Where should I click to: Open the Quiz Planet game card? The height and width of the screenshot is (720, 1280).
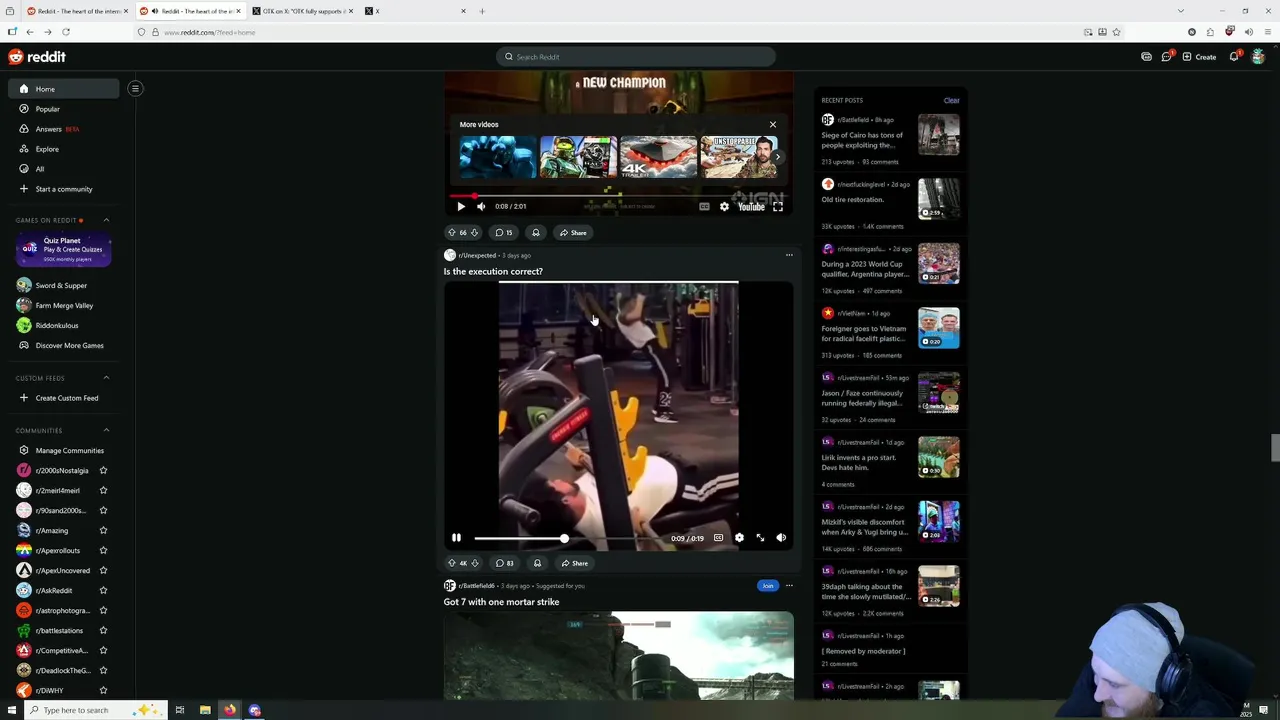point(62,250)
